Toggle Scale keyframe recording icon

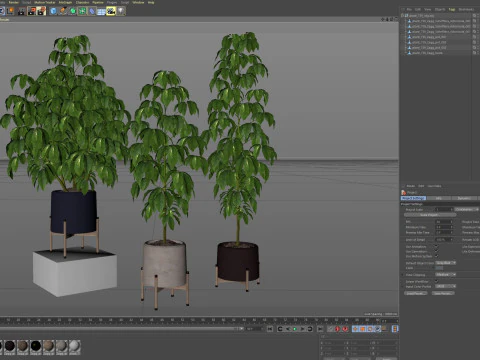[363, 329]
